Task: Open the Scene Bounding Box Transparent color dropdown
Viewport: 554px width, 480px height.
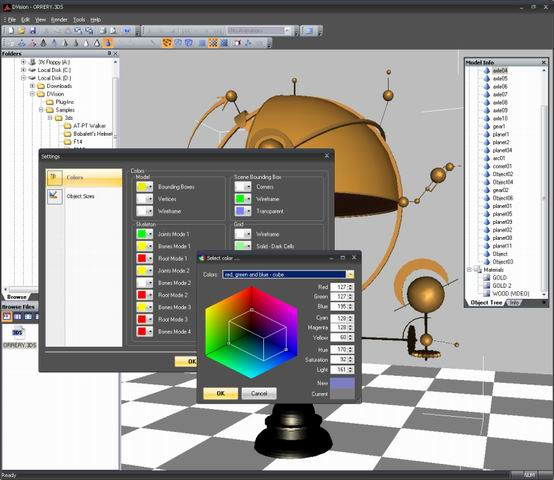Action: coord(248,211)
